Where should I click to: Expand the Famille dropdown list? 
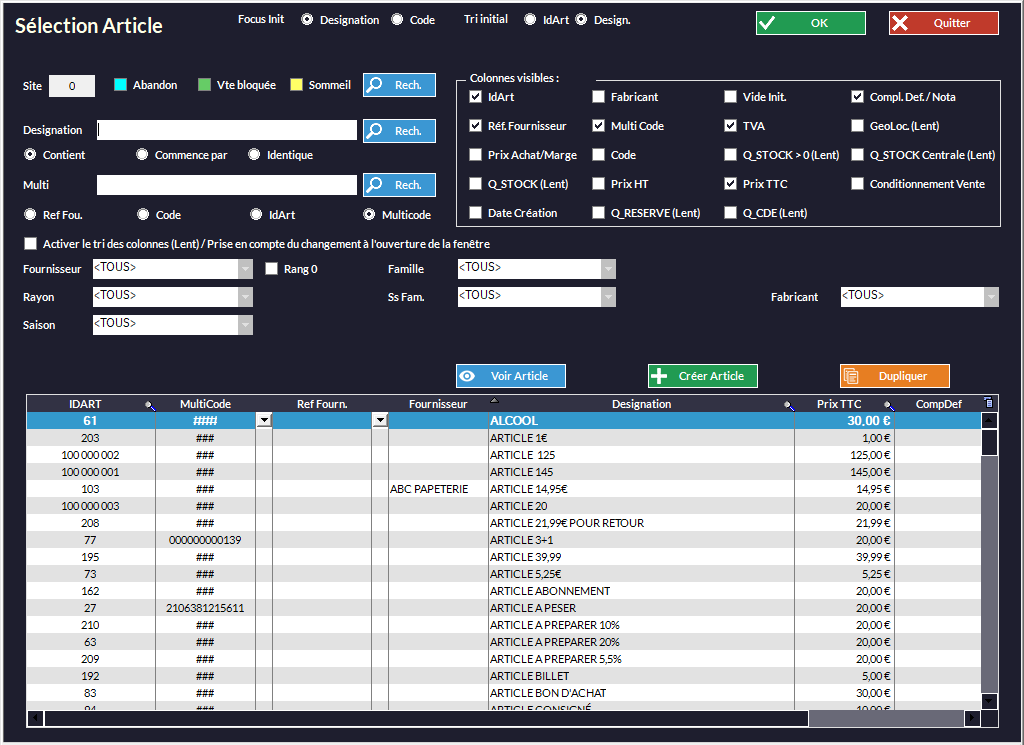(608, 268)
